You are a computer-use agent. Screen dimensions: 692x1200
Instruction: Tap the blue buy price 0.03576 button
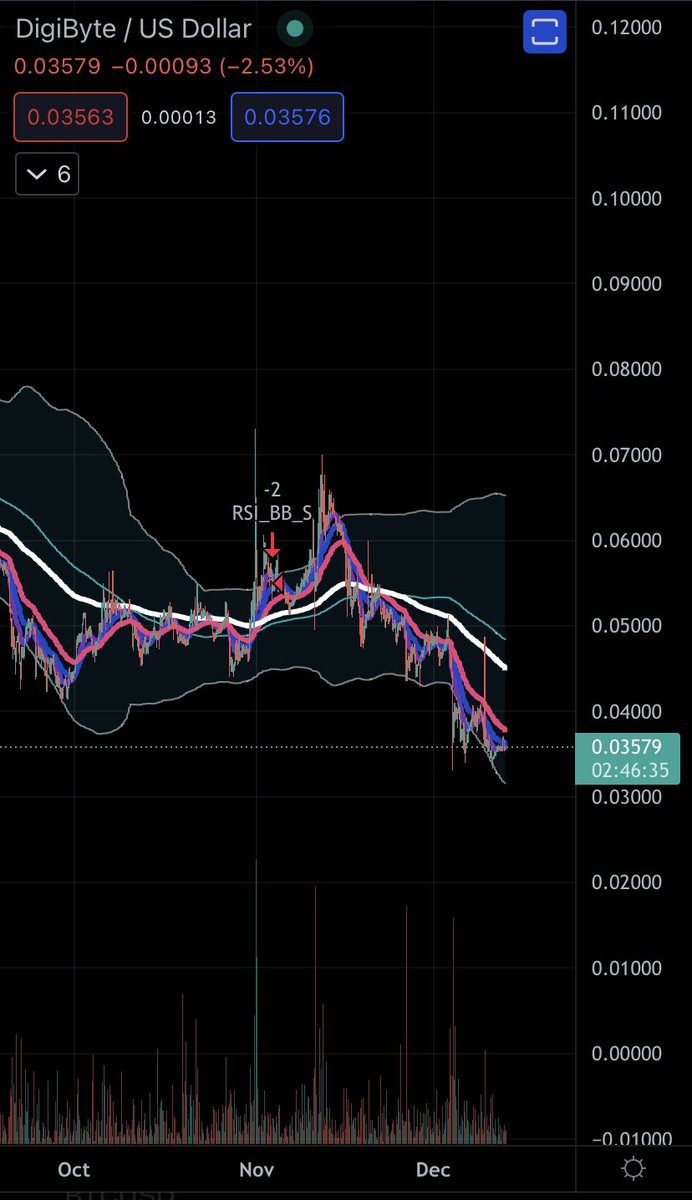(288, 117)
